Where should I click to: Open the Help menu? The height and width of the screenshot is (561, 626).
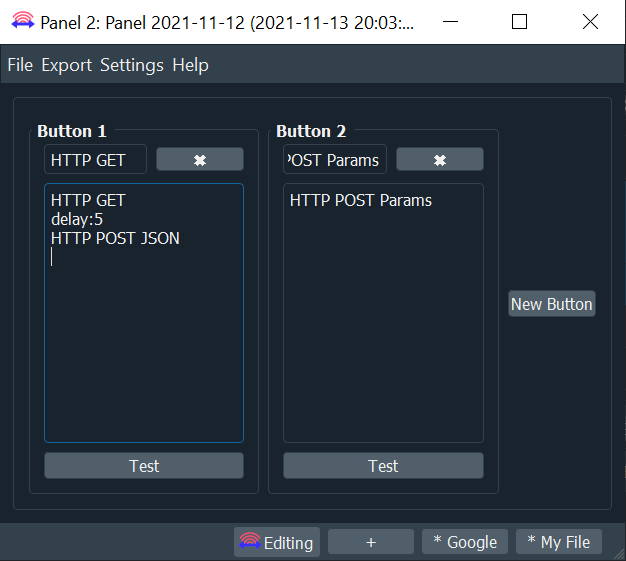[190, 65]
